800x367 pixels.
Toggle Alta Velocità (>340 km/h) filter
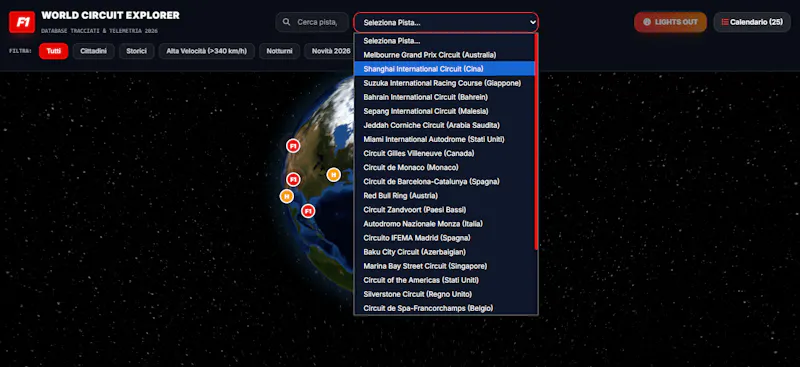pos(207,51)
